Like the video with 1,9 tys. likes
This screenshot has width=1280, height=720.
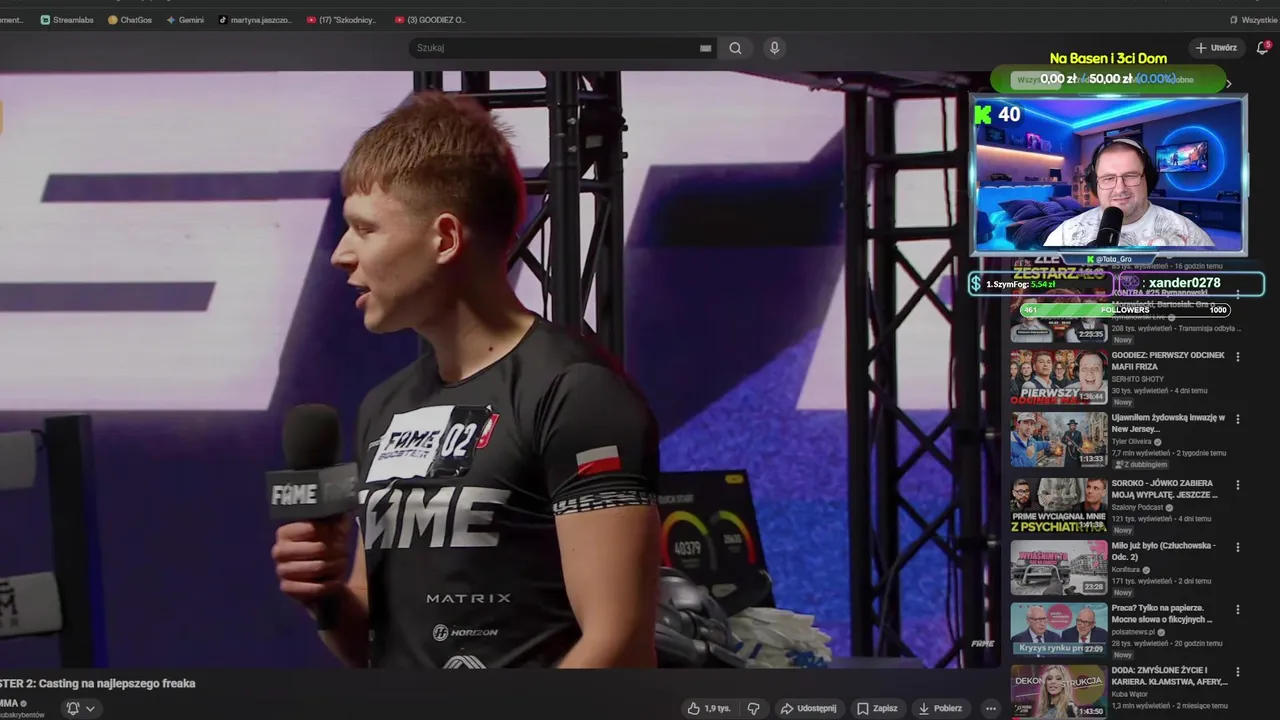[709, 708]
